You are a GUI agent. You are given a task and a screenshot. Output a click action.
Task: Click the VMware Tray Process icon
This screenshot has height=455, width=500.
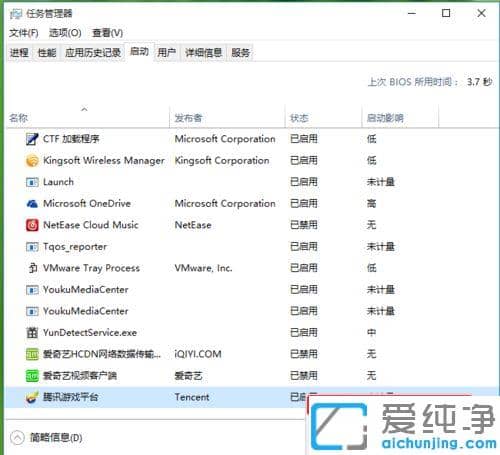(32, 268)
